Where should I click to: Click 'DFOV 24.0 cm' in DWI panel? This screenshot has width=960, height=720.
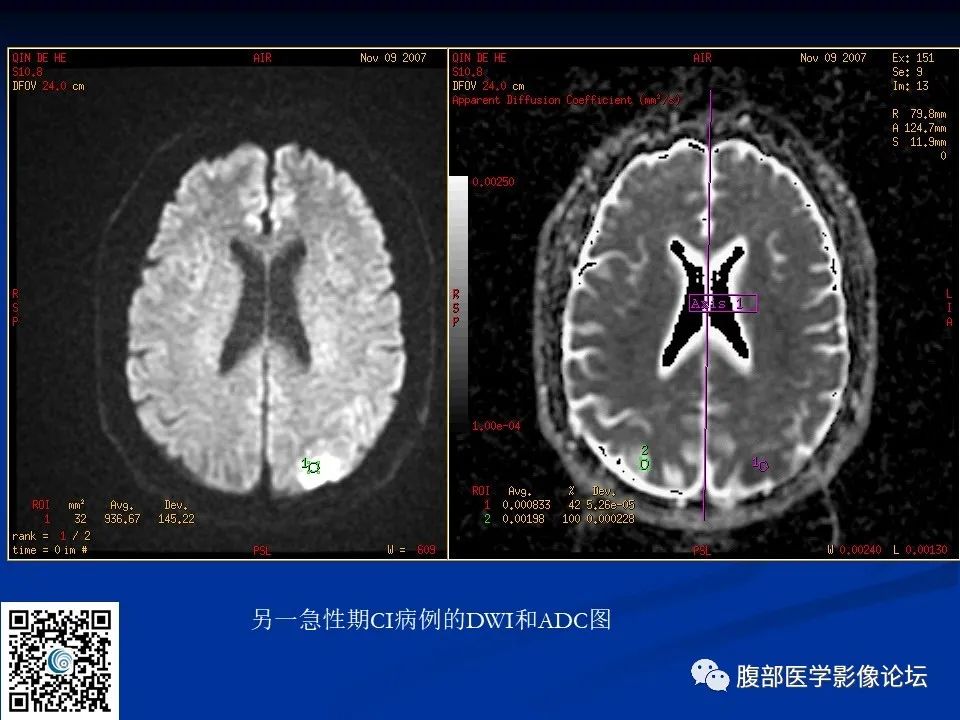tap(48, 86)
